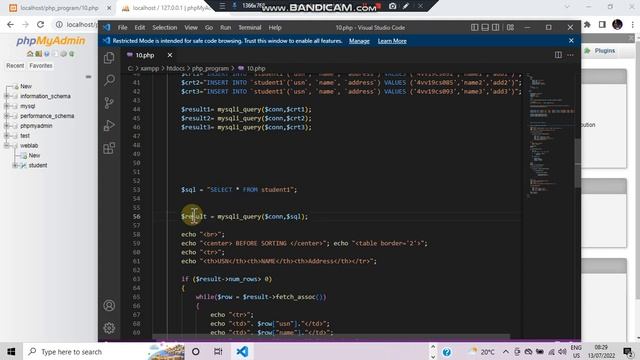Expand the phpmyadmin database node
Image resolution: width=640 pixels, height=360 pixels.
[7, 126]
